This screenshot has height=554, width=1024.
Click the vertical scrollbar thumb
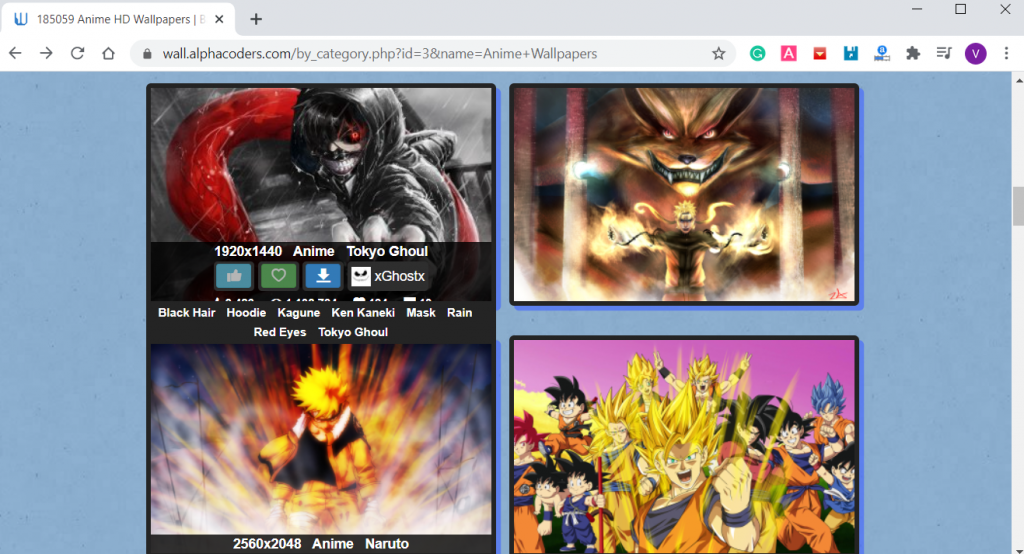tap(1018, 206)
